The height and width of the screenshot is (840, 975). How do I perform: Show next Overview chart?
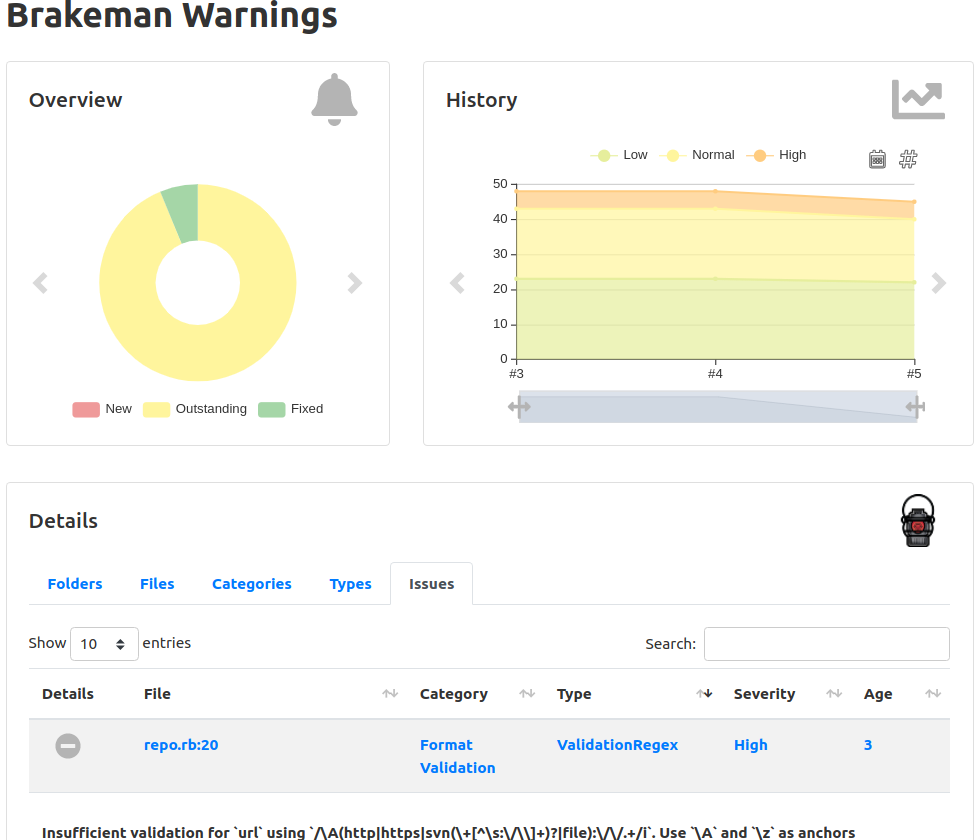click(354, 283)
